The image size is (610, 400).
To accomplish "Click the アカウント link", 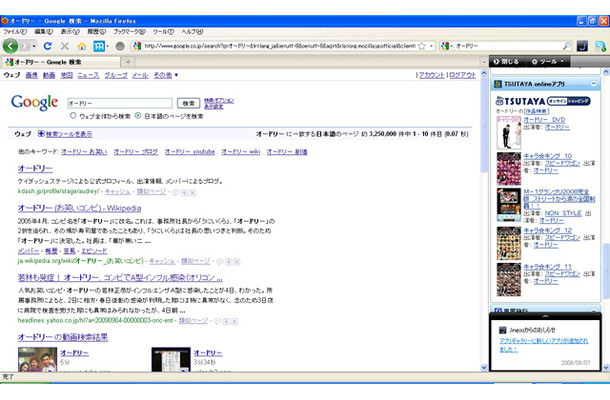I will (x=431, y=75).
